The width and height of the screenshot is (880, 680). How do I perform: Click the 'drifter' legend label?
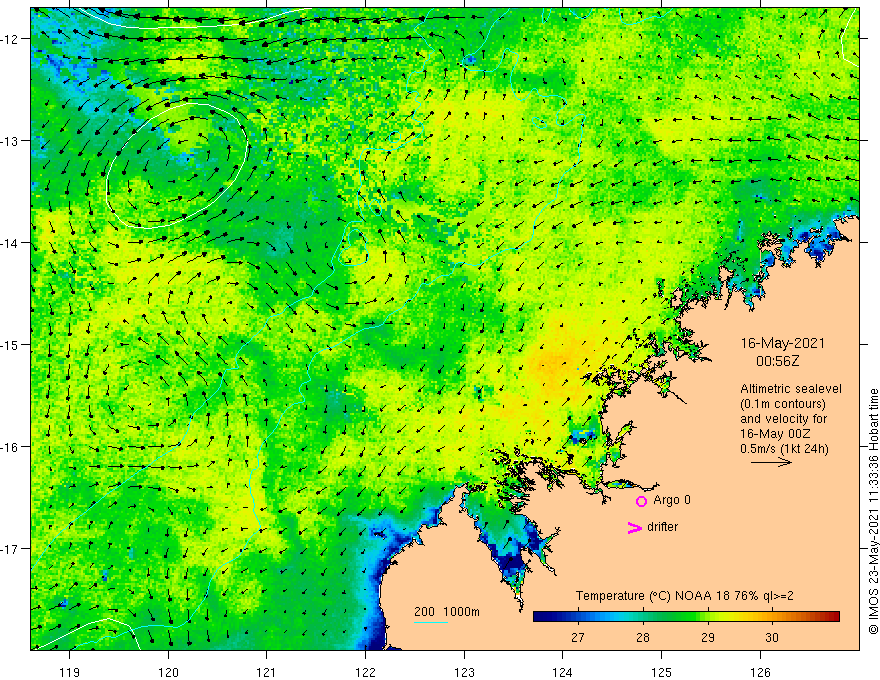pos(662,527)
